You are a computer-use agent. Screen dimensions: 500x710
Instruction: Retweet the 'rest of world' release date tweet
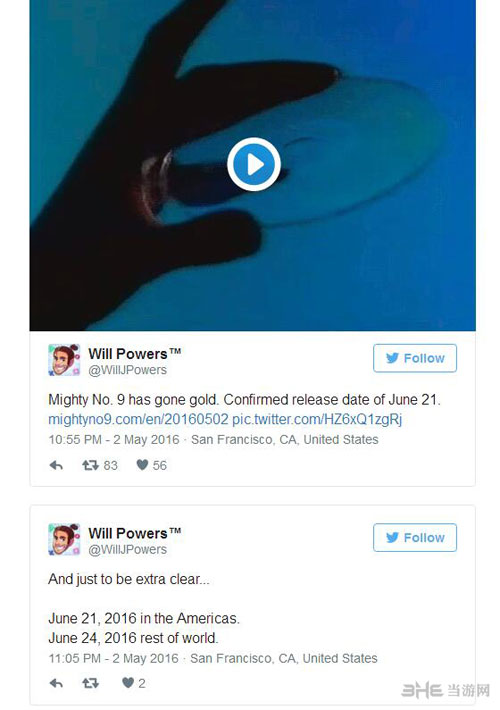click(90, 683)
